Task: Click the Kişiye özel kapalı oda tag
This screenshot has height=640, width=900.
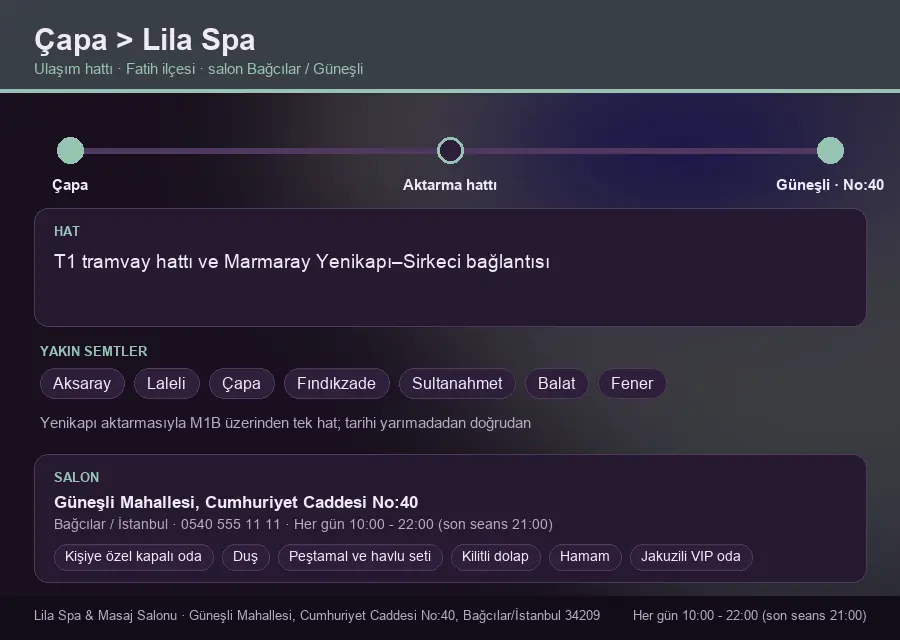Action: (x=134, y=557)
